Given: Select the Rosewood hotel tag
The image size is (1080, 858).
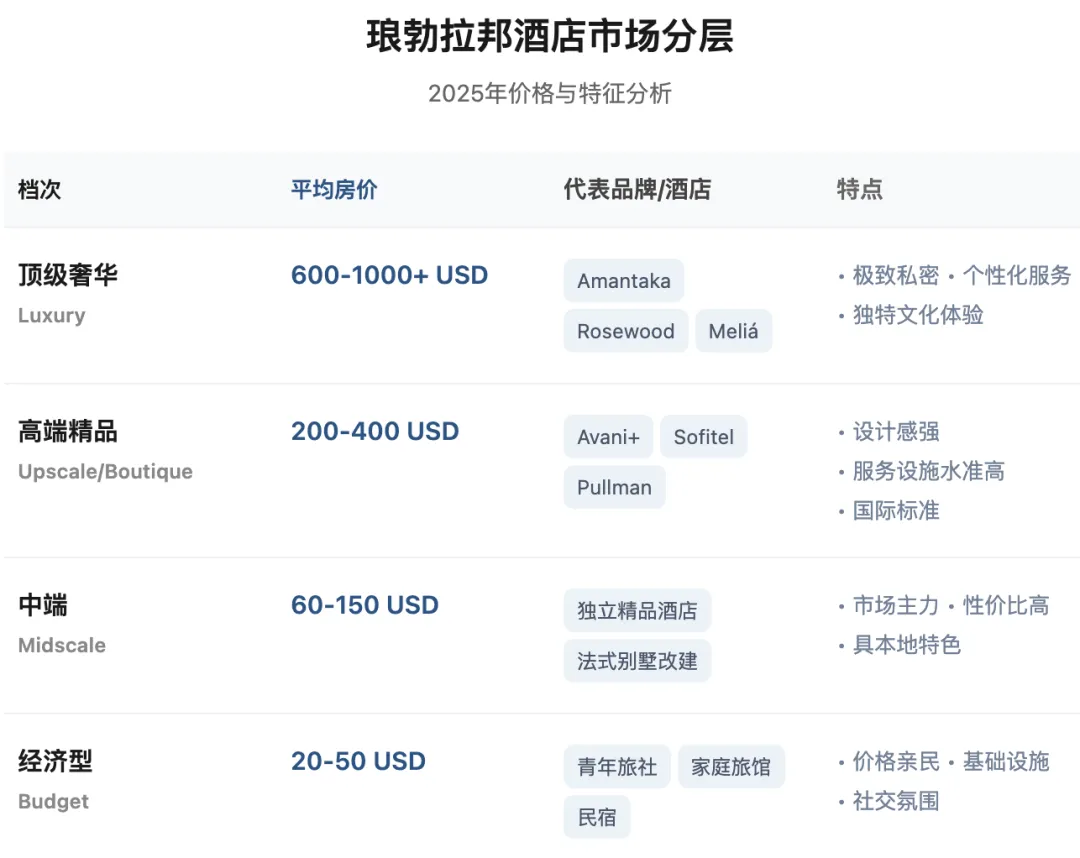Looking at the screenshot, I should pyautogui.click(x=625, y=331).
